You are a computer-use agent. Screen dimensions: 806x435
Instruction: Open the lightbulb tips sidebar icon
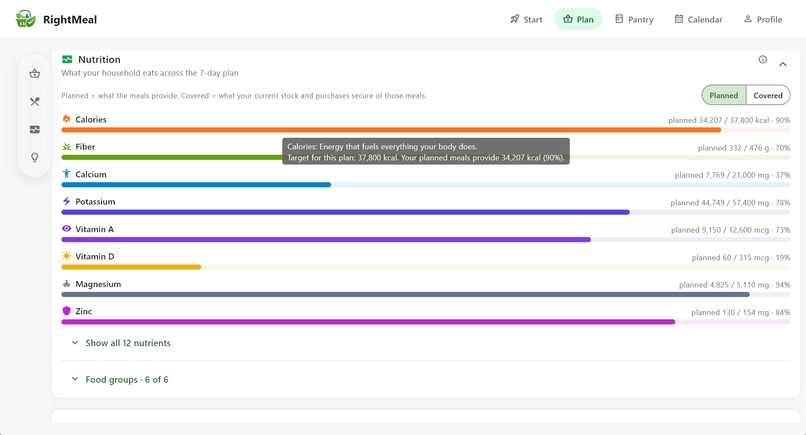(x=34, y=157)
